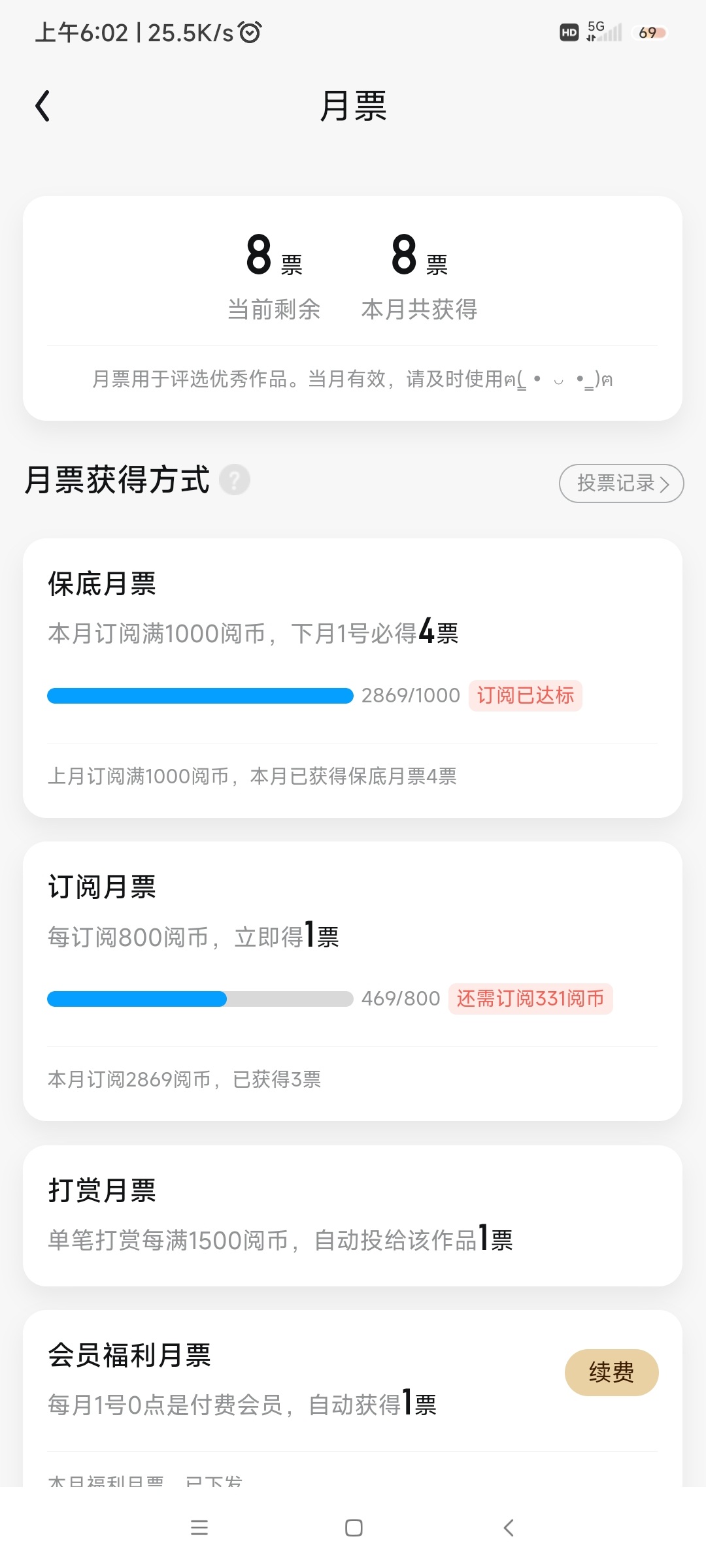The width and height of the screenshot is (706, 1568).
Task: Open the 会员福利月票 section title
Action: coord(129,1355)
